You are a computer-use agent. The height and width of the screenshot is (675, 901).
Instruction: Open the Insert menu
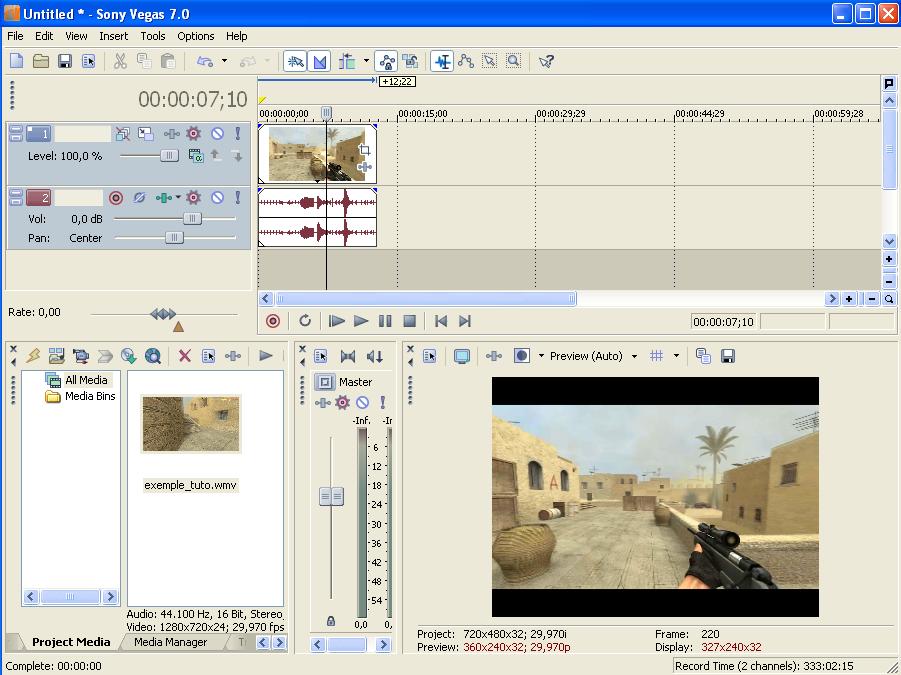[x=114, y=36]
